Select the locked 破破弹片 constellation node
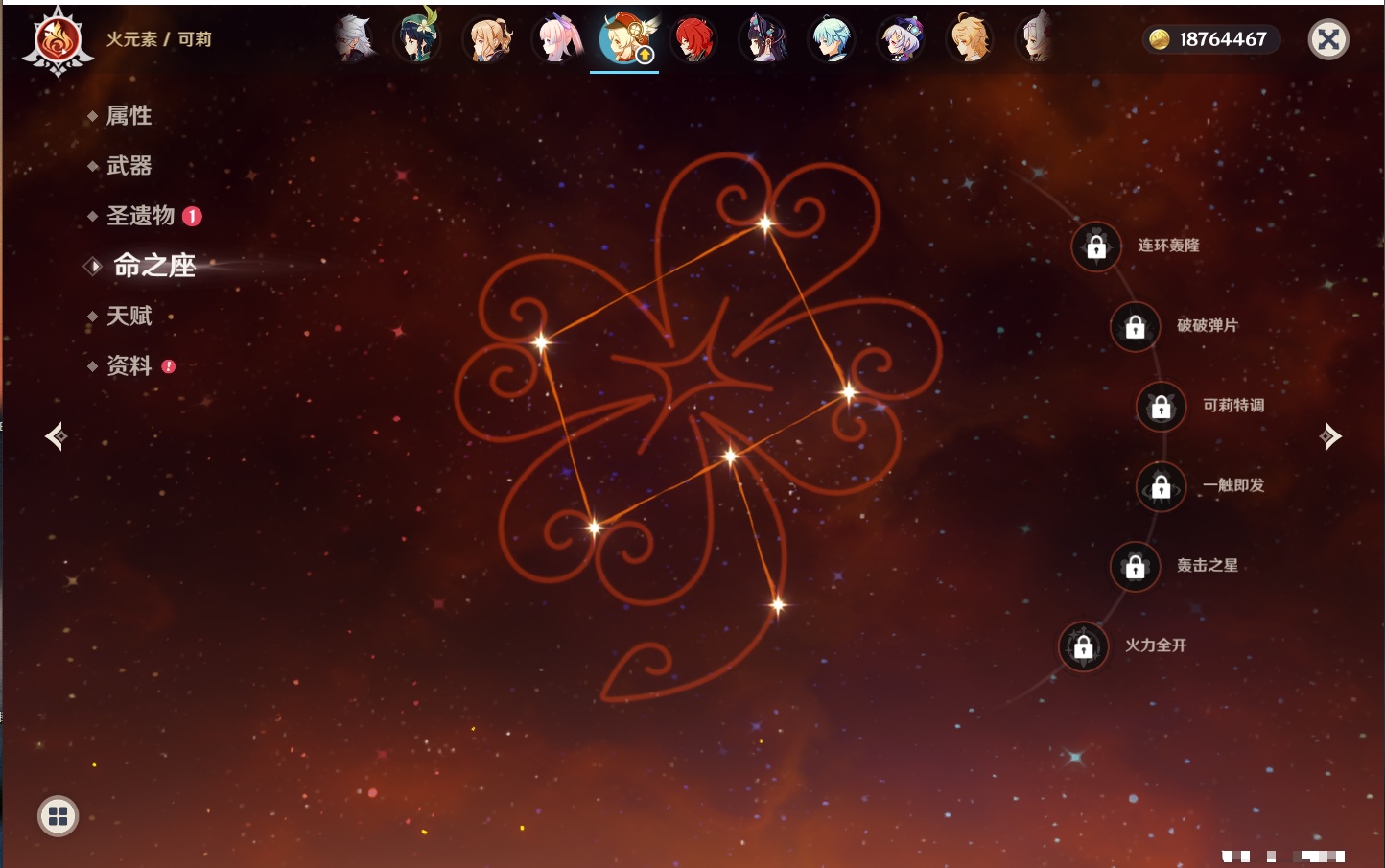Screen dimensions: 1385x868 1135,327
